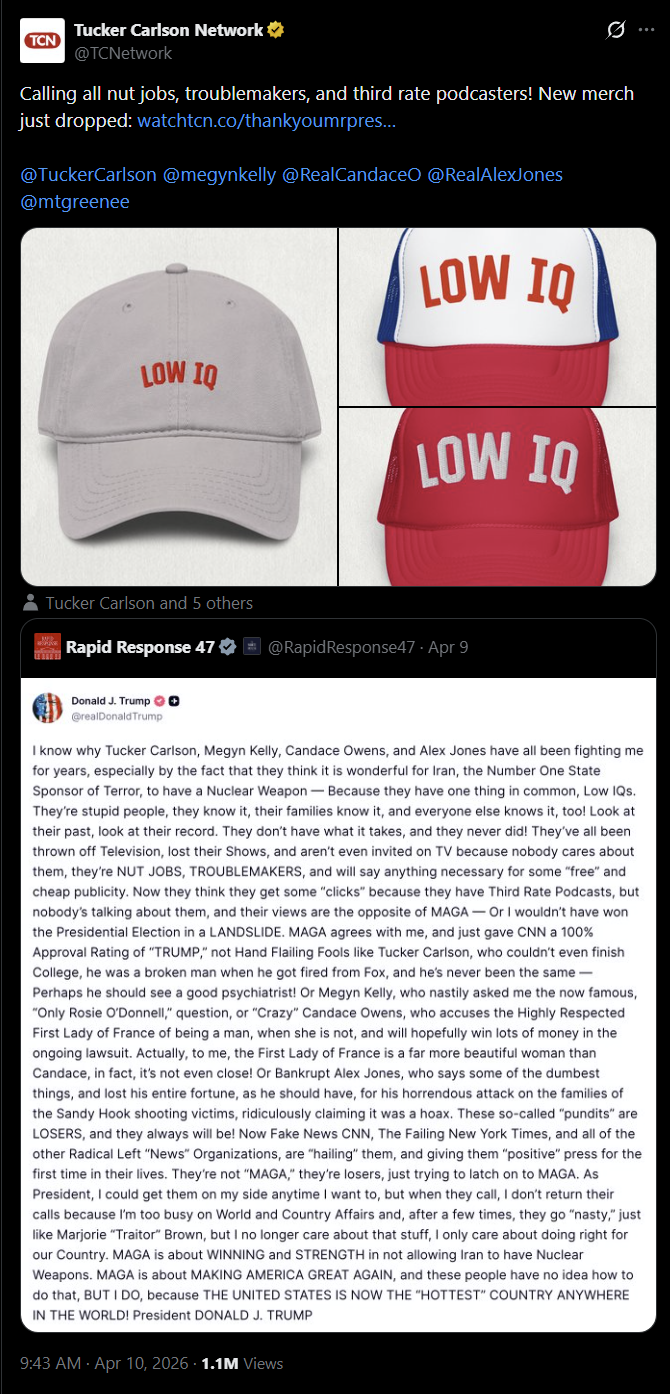Show tagged people: Tucker Carlson and 5 others

pos(149,603)
